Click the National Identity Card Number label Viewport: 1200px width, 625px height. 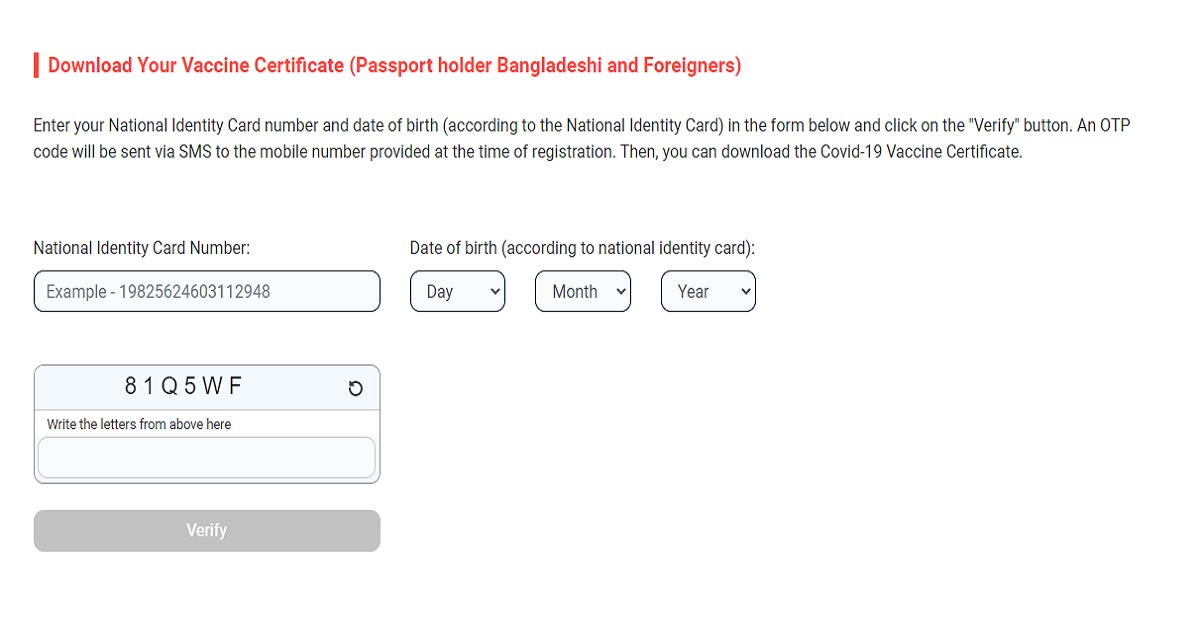click(x=142, y=248)
